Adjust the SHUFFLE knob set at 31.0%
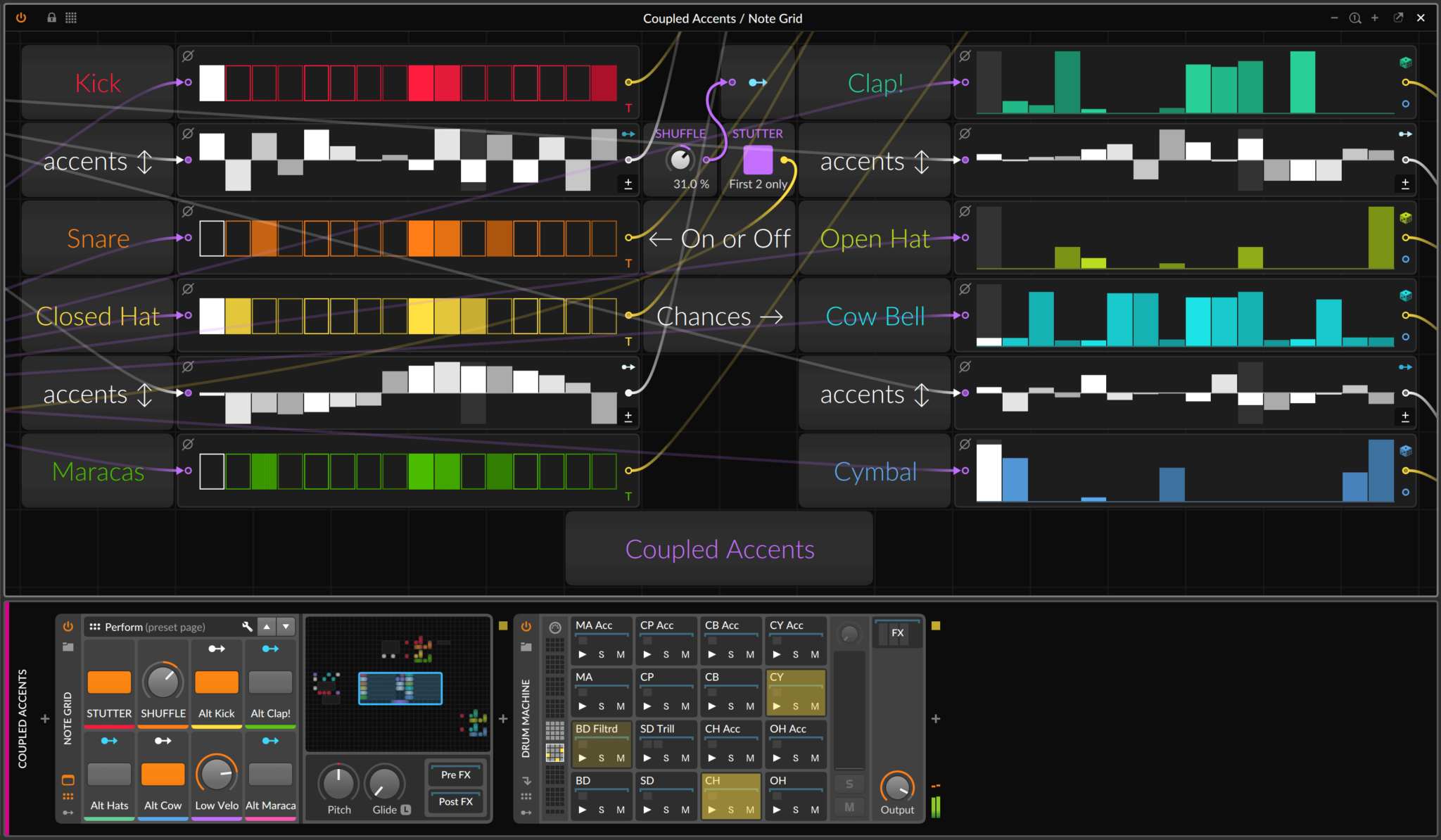Screen dimensions: 1441x840 click(x=680, y=160)
